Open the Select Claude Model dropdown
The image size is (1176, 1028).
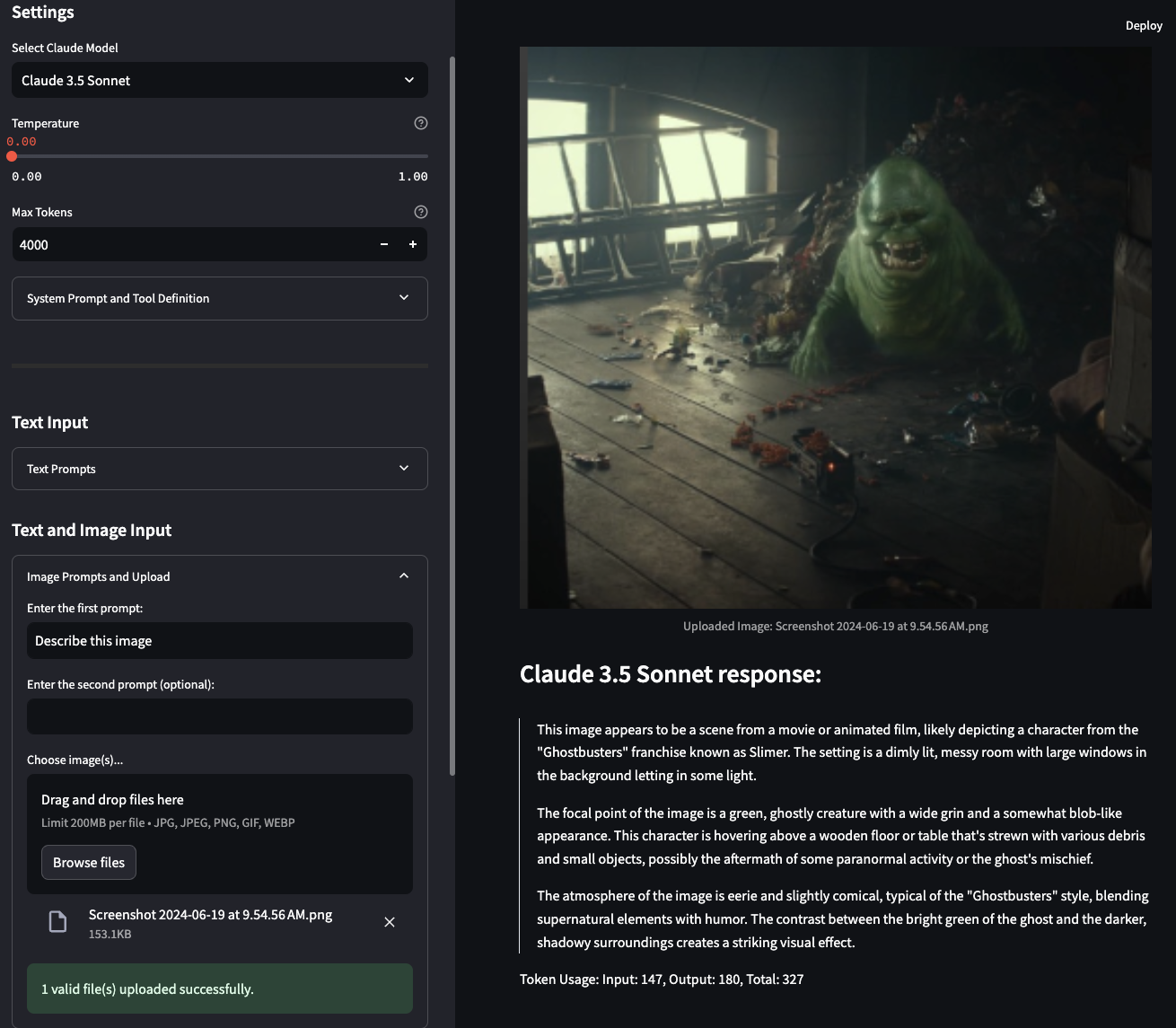(220, 80)
